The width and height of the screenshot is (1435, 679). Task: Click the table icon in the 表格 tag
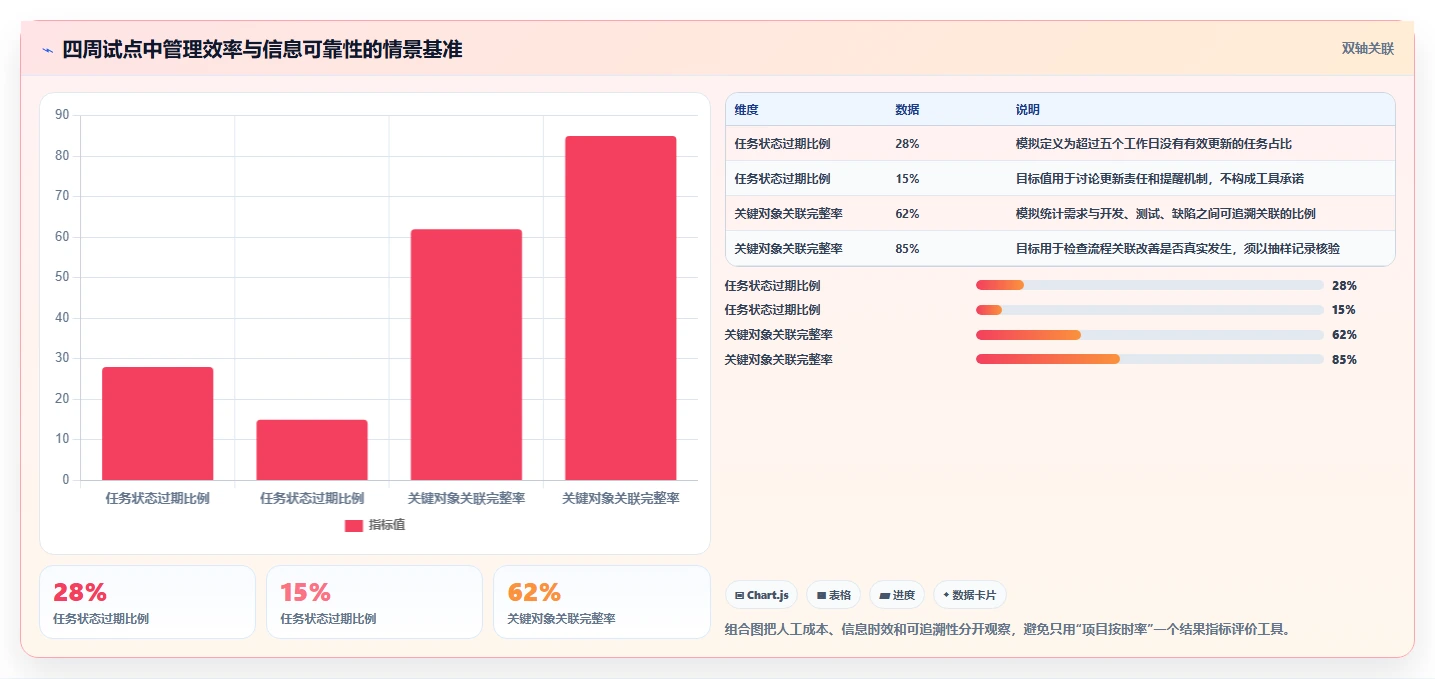tap(822, 595)
